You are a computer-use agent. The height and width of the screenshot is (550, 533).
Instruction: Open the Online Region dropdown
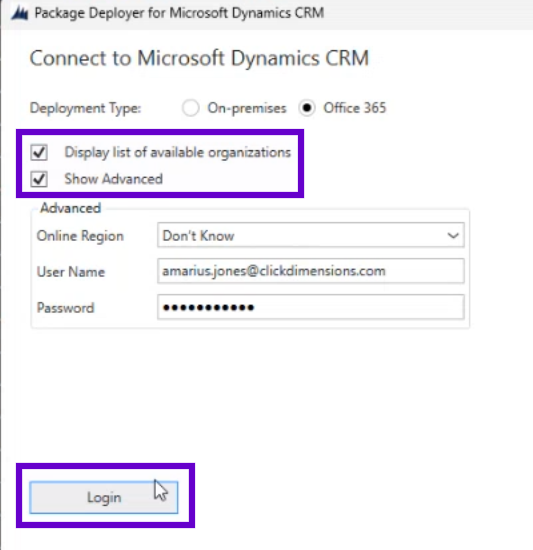tap(311, 235)
